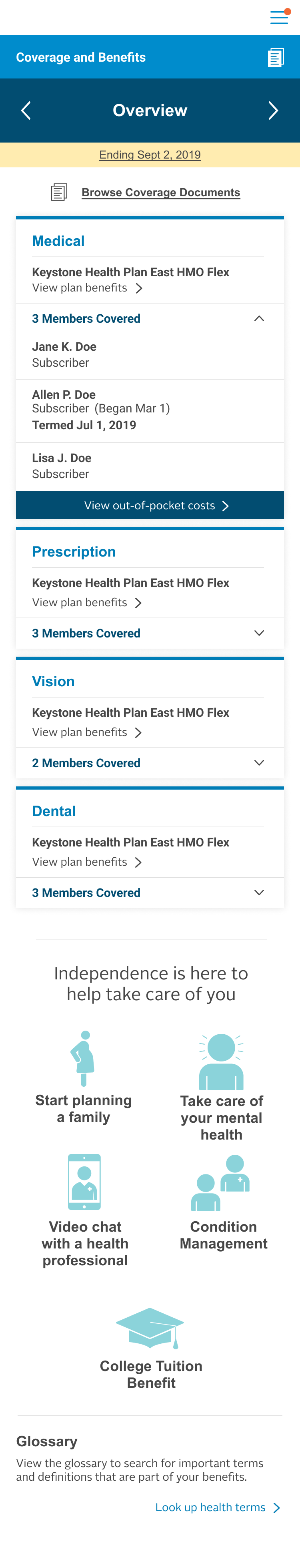This screenshot has height=1568, width=300.
Task: Click the mental health person icon
Action: [222, 1061]
